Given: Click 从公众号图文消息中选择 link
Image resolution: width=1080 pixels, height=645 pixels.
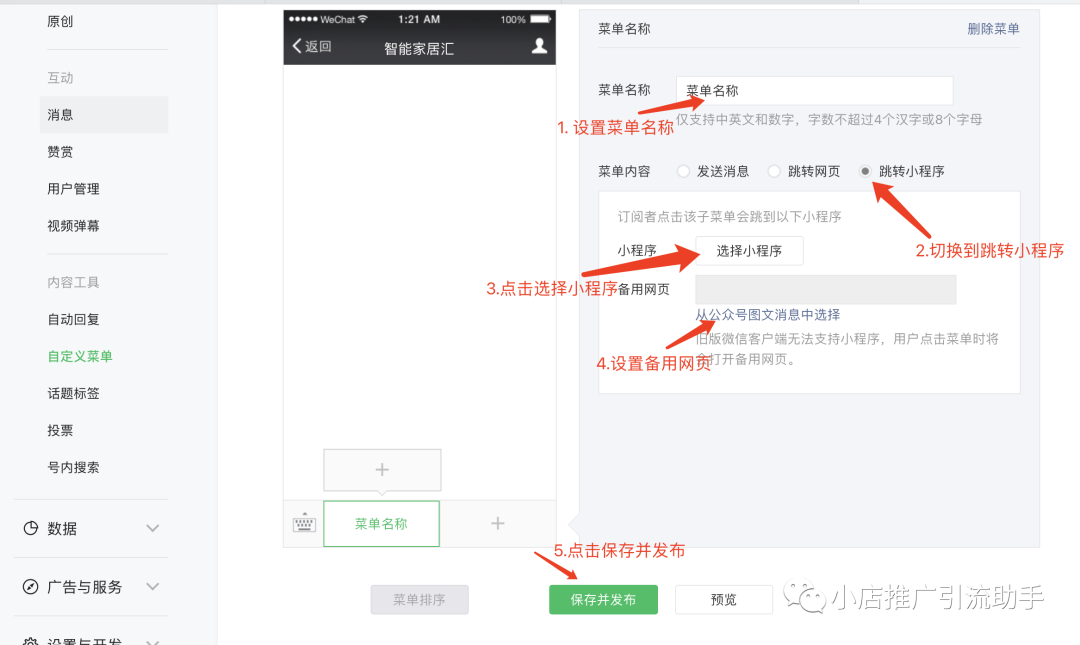Looking at the screenshot, I should [x=767, y=315].
